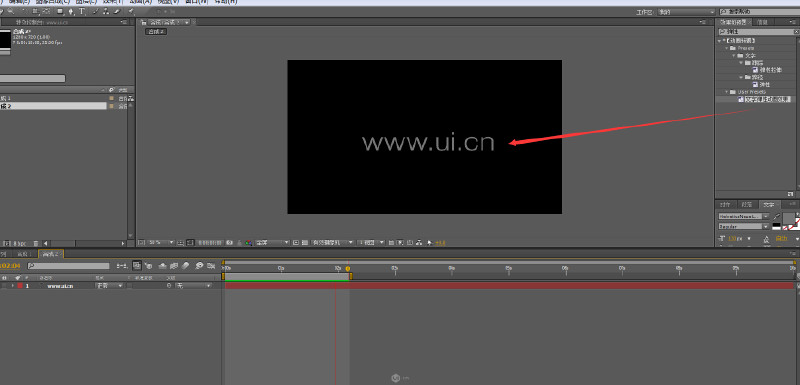Open the composition mini-flowchart icon
800x385 pixels.
(x=121, y=266)
